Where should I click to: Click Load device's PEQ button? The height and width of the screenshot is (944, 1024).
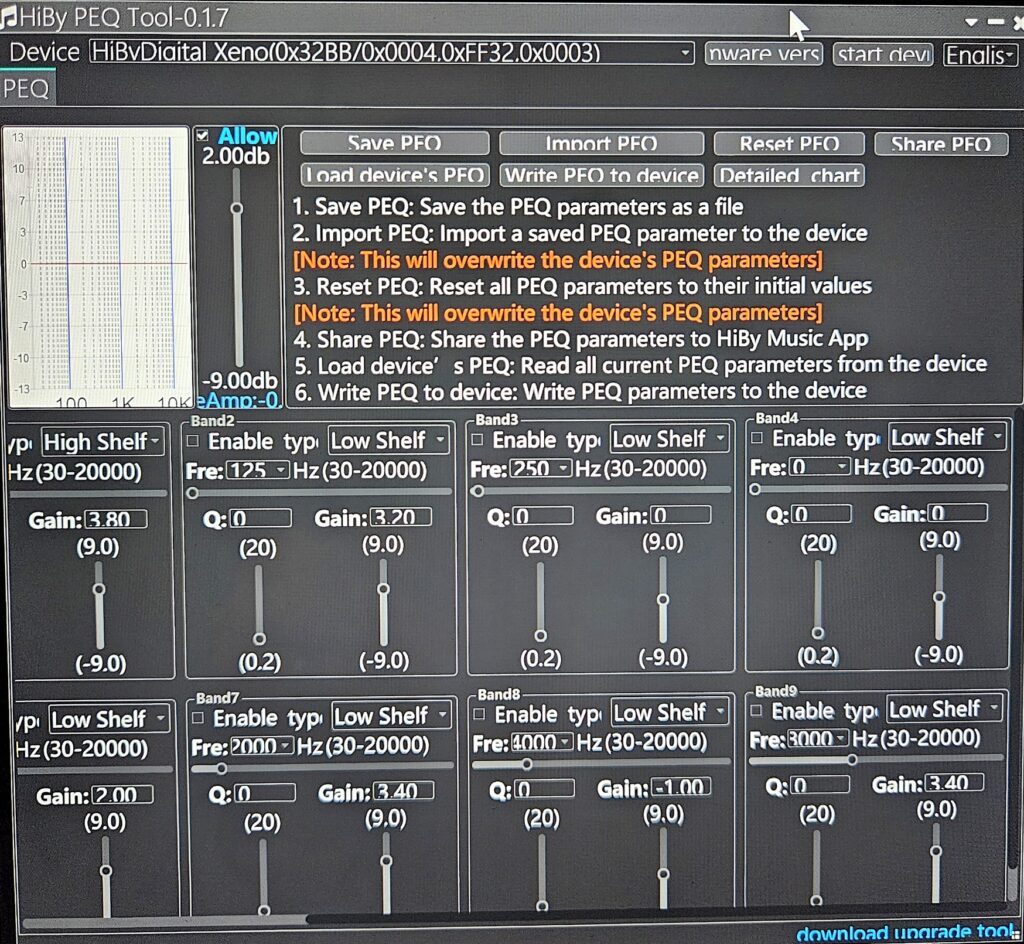tap(395, 175)
